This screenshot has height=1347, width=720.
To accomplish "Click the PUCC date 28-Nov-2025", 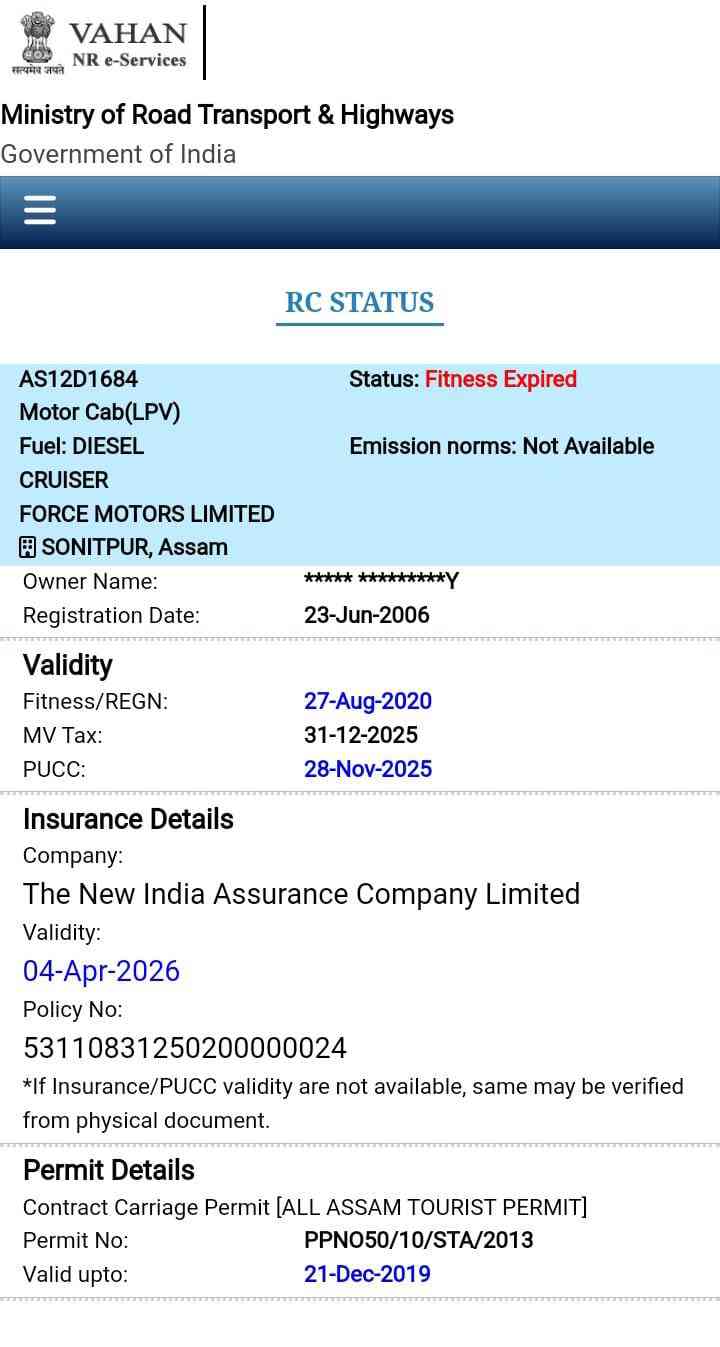I will tap(367, 769).
